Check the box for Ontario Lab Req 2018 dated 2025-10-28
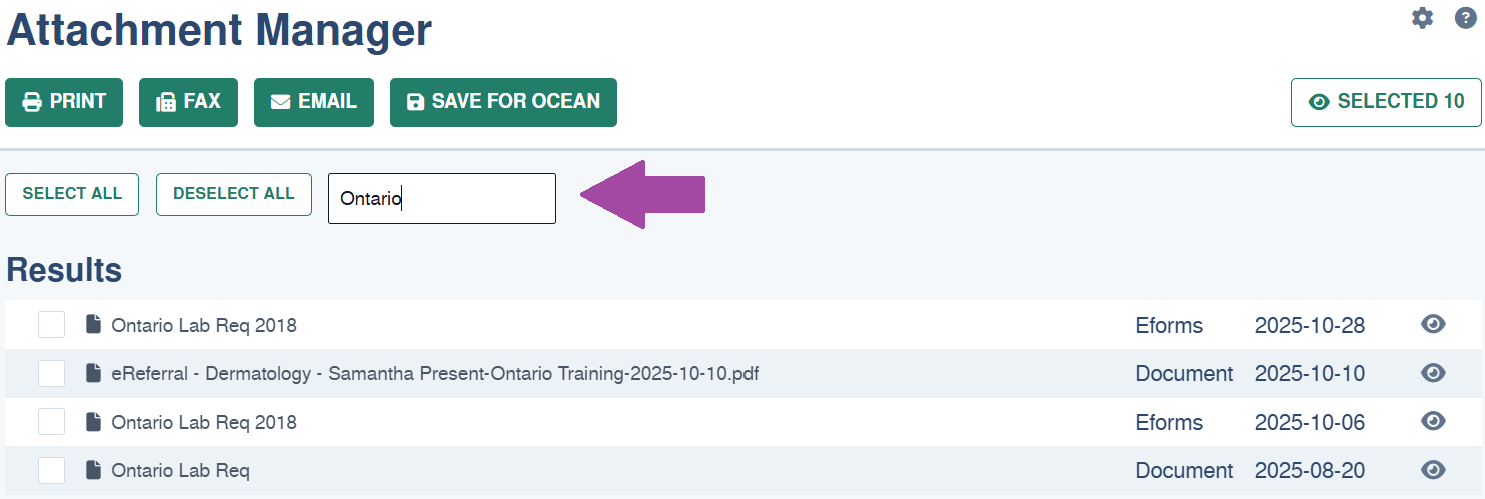1485x499 pixels. (x=51, y=325)
